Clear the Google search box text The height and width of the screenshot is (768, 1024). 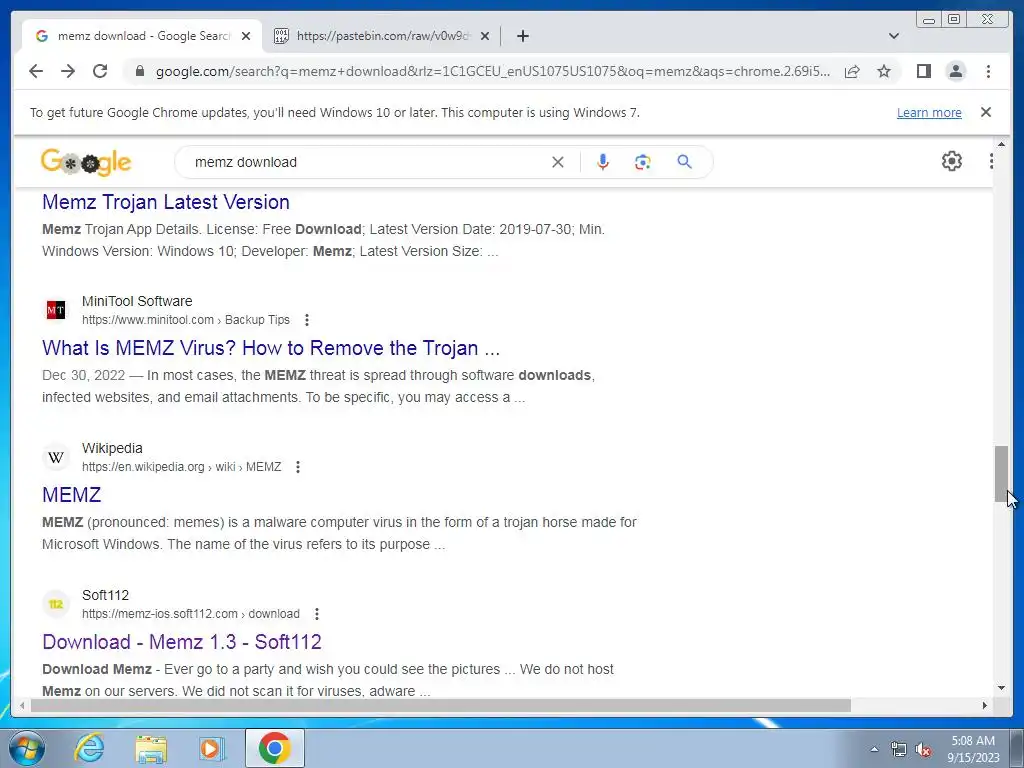click(558, 162)
